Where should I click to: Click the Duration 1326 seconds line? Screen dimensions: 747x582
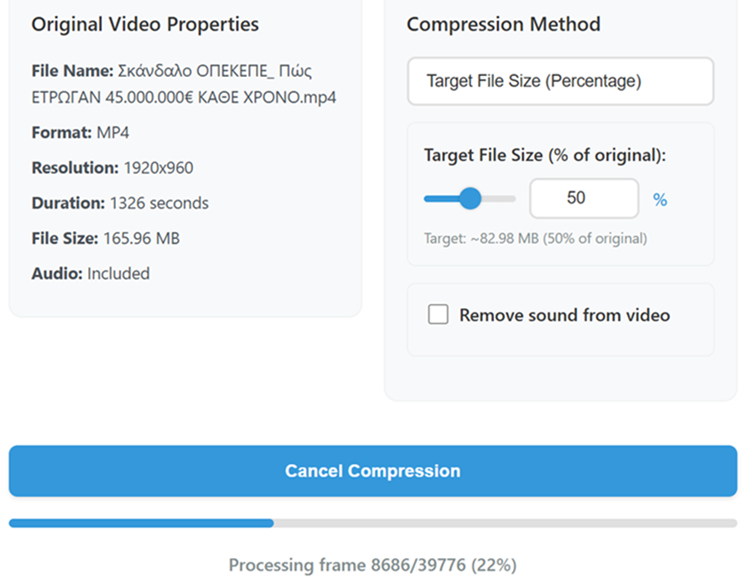point(120,203)
